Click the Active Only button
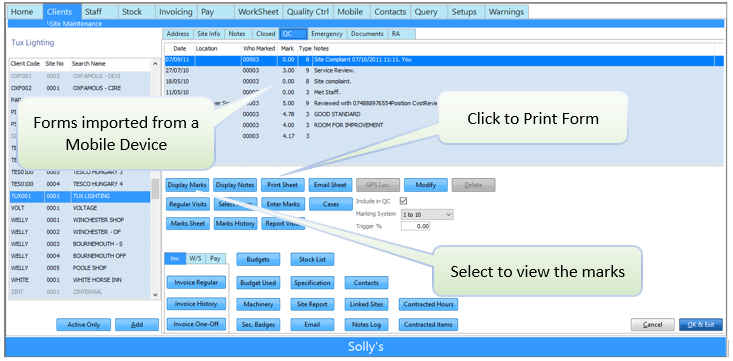The height and width of the screenshot is (361, 733). point(84,325)
